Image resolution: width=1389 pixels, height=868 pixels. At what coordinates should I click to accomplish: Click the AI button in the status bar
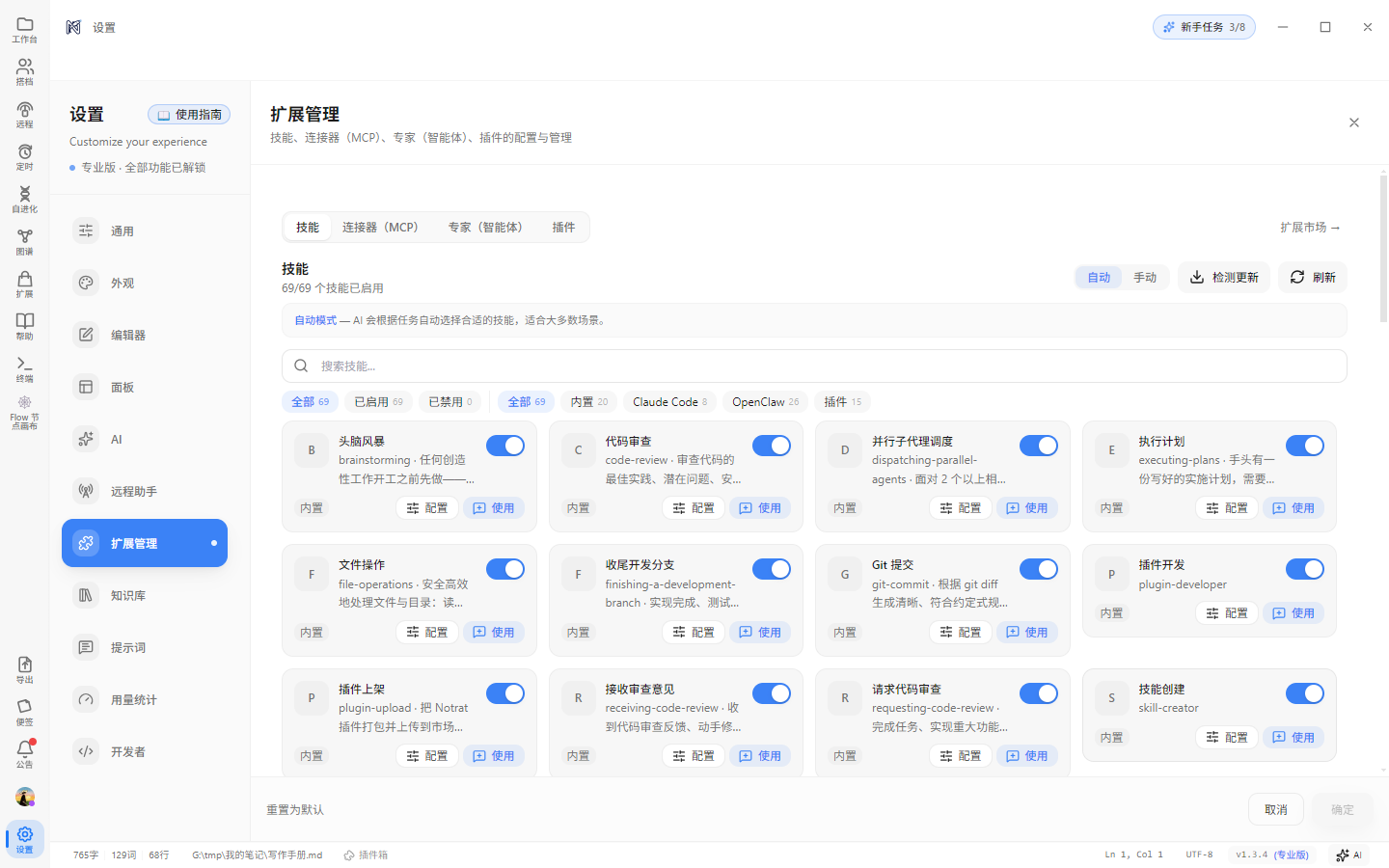click(x=1349, y=855)
